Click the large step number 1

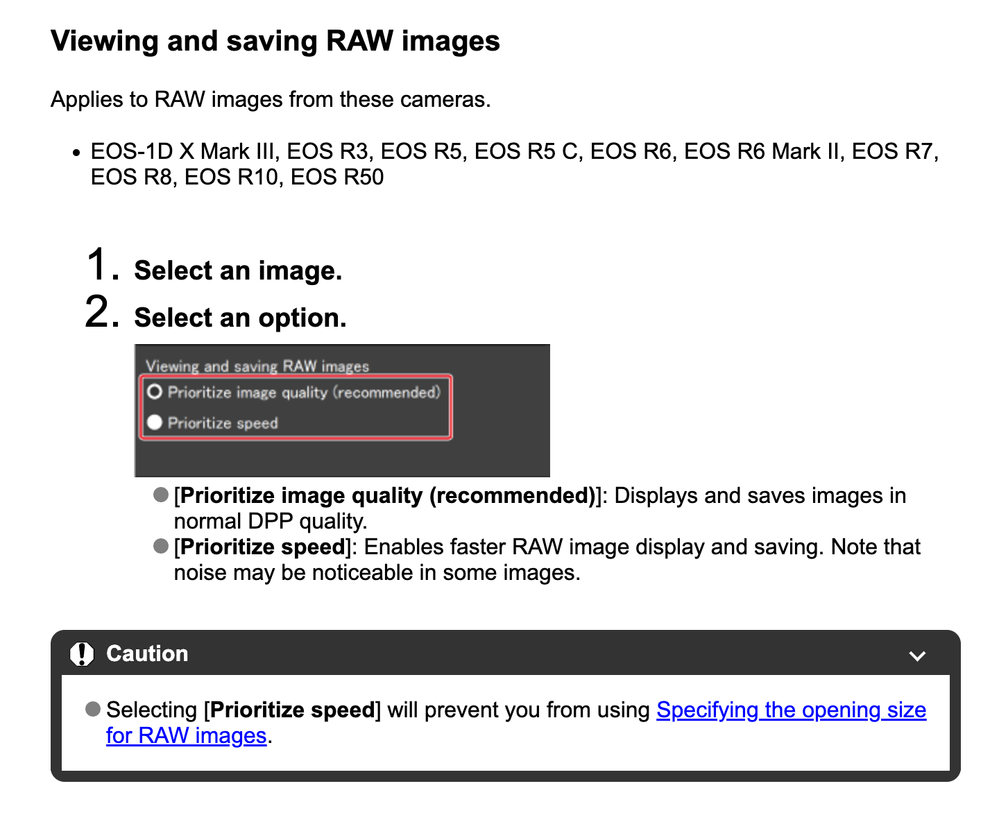[102, 266]
